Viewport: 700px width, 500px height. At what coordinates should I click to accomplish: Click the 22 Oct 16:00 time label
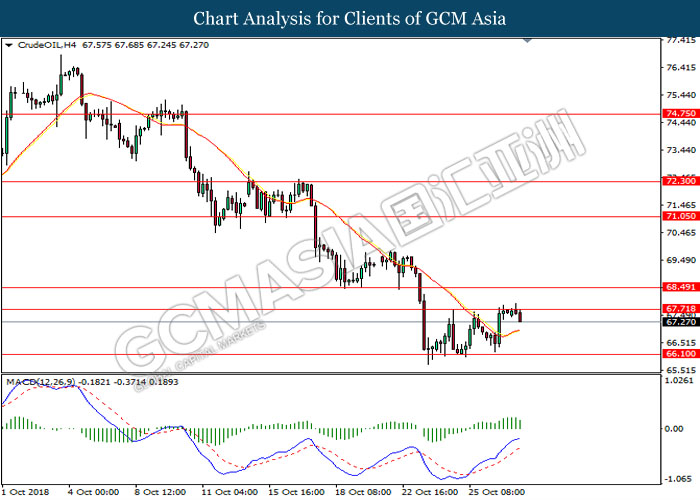pos(430,492)
